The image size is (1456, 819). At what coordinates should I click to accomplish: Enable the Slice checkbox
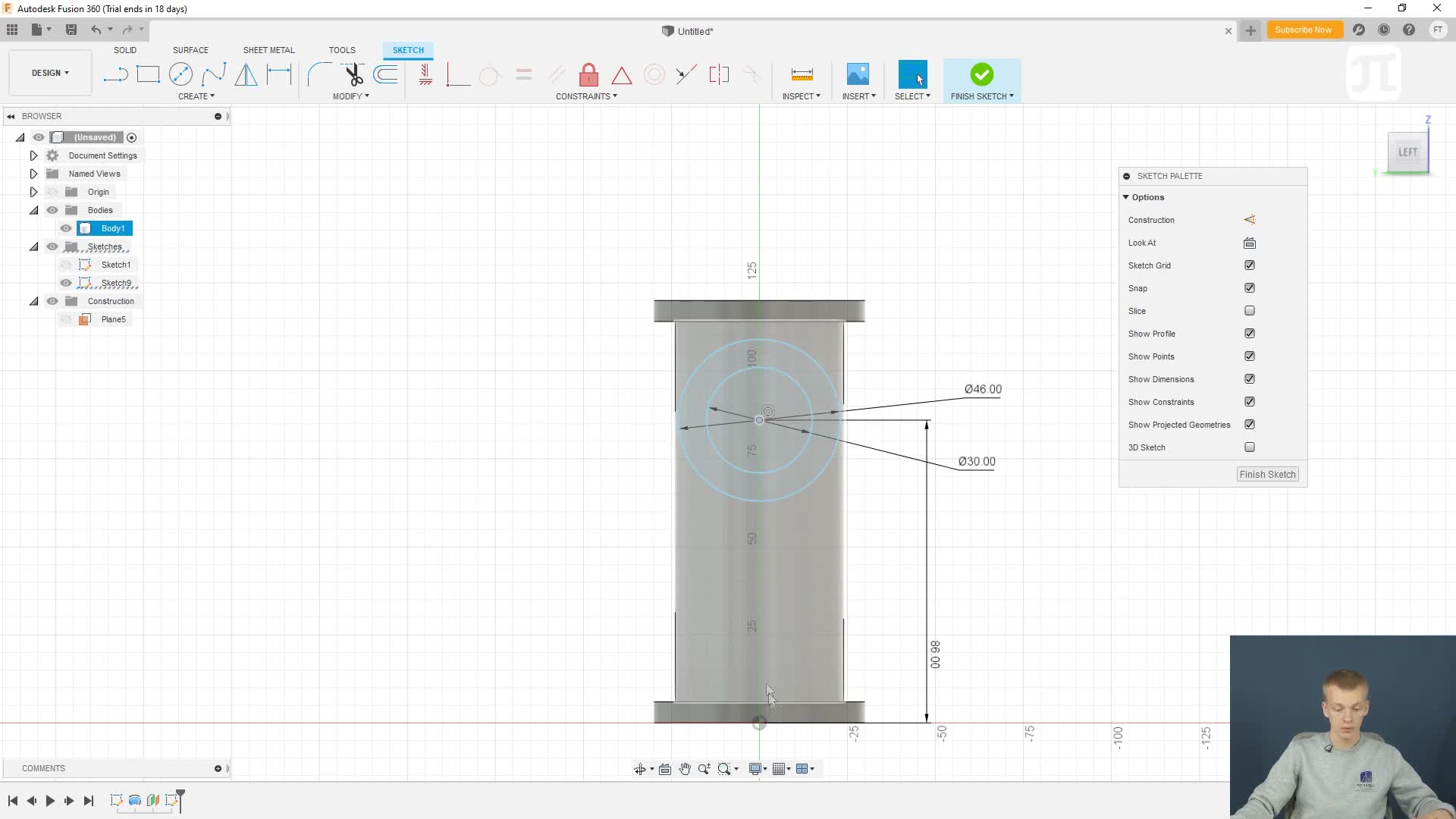pos(1250,311)
